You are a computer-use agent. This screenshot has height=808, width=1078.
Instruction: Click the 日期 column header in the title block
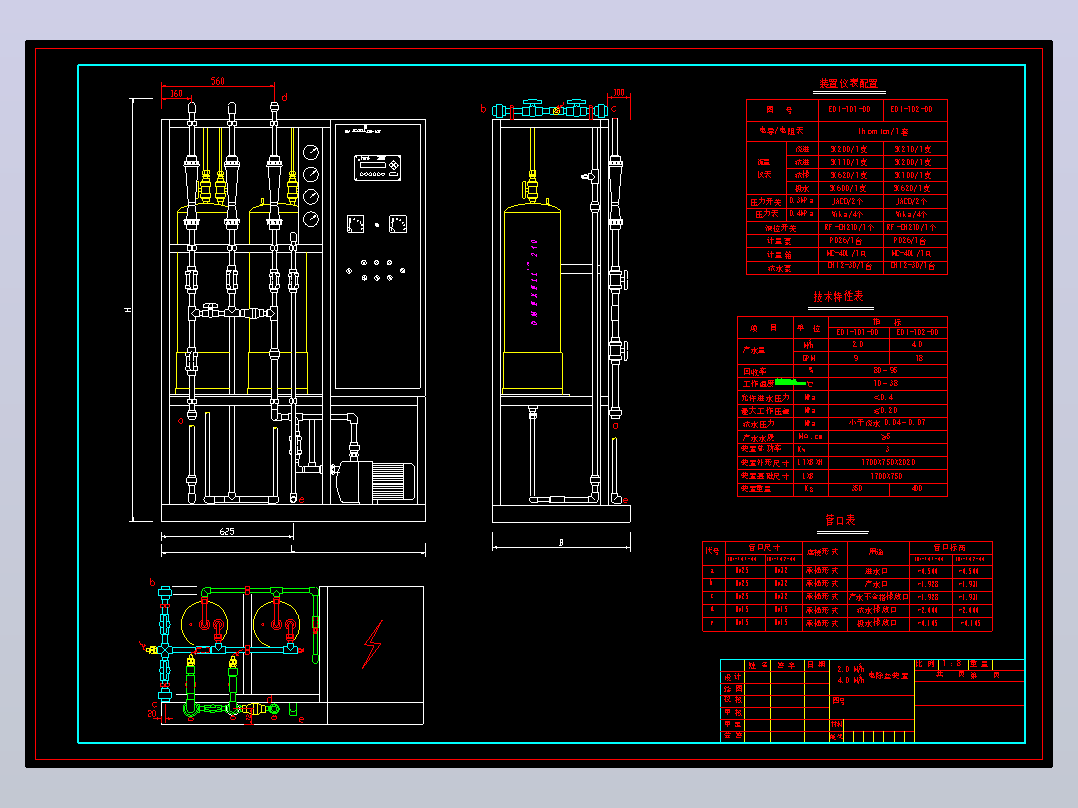coord(817,665)
